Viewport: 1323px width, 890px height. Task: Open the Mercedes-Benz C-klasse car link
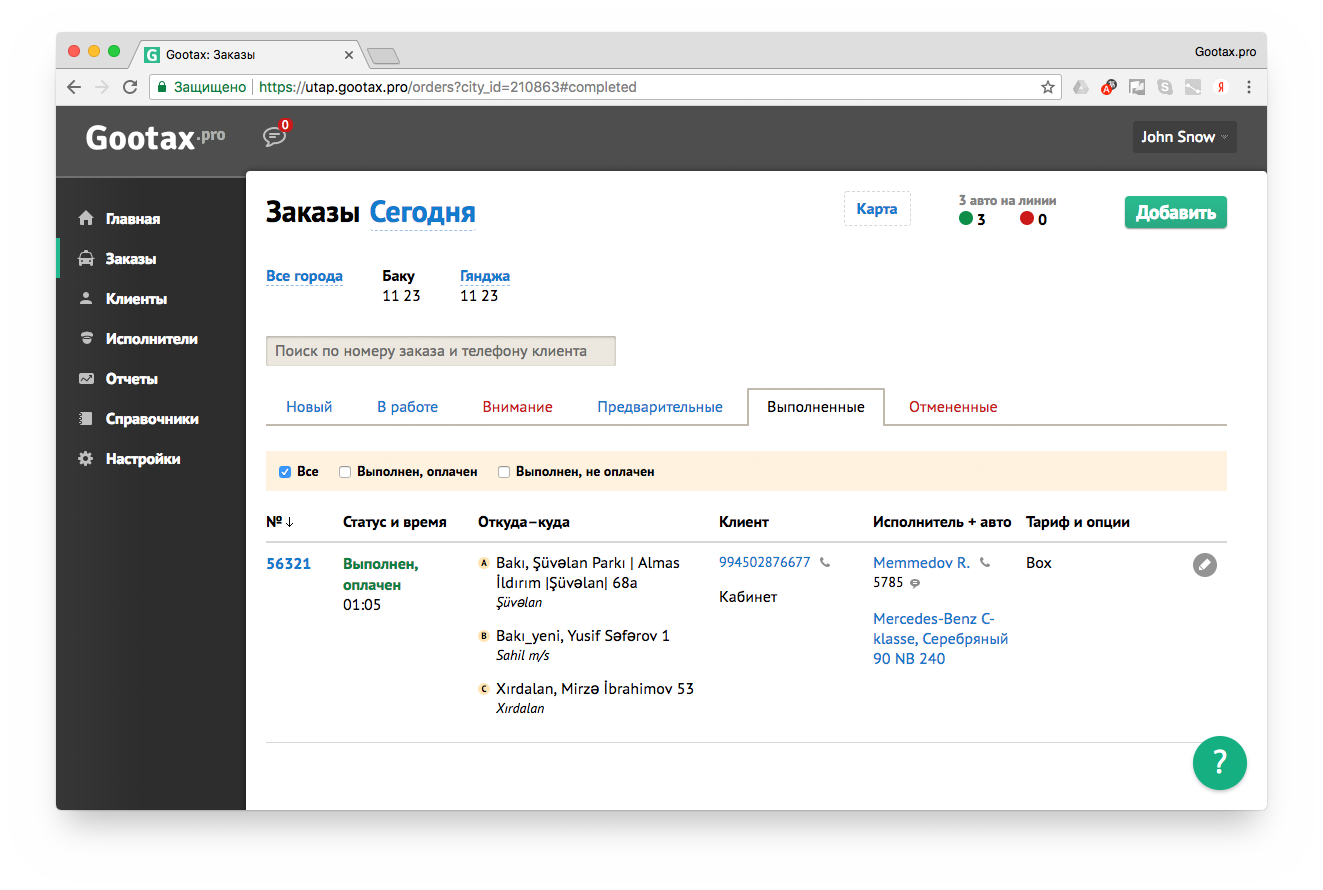[940, 638]
